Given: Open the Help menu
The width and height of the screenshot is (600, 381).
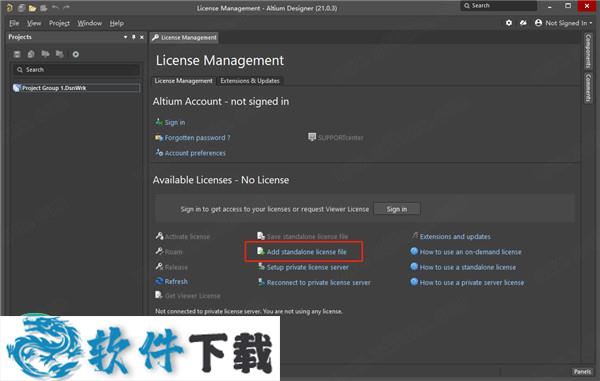Looking at the screenshot, I should pos(117,23).
